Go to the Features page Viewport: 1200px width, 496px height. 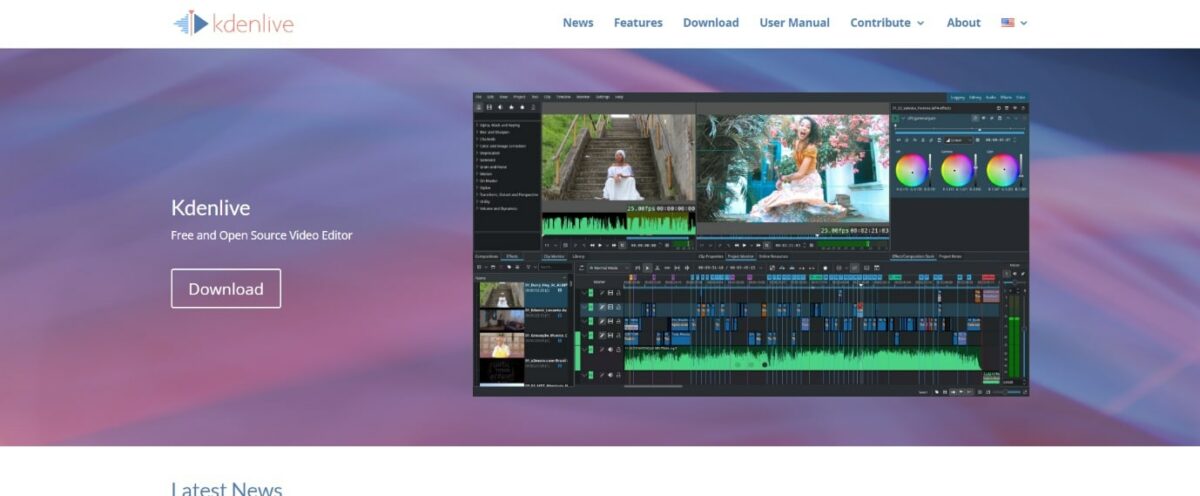[638, 23]
